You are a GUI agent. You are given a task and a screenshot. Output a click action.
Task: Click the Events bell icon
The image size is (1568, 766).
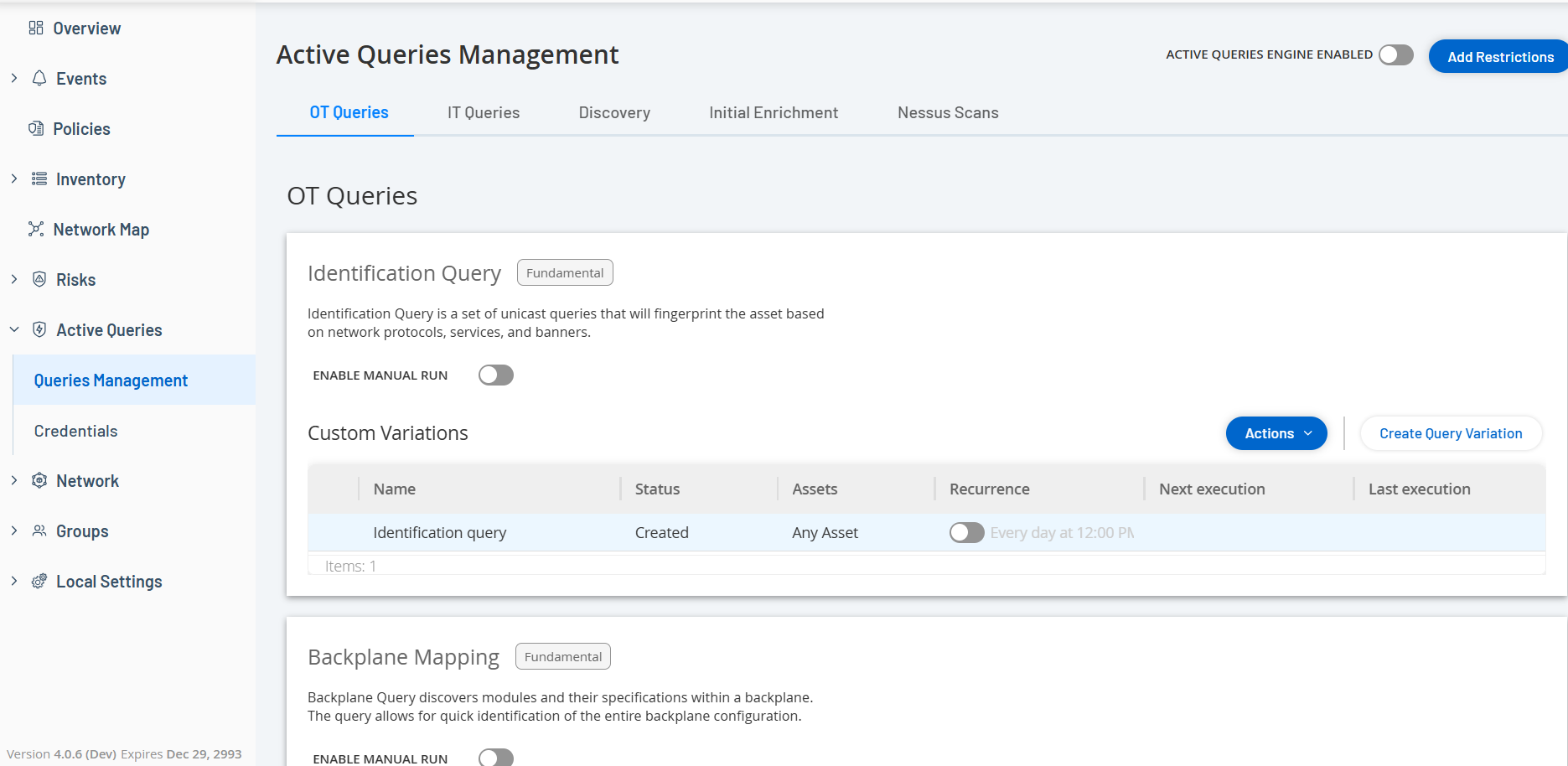[39, 78]
